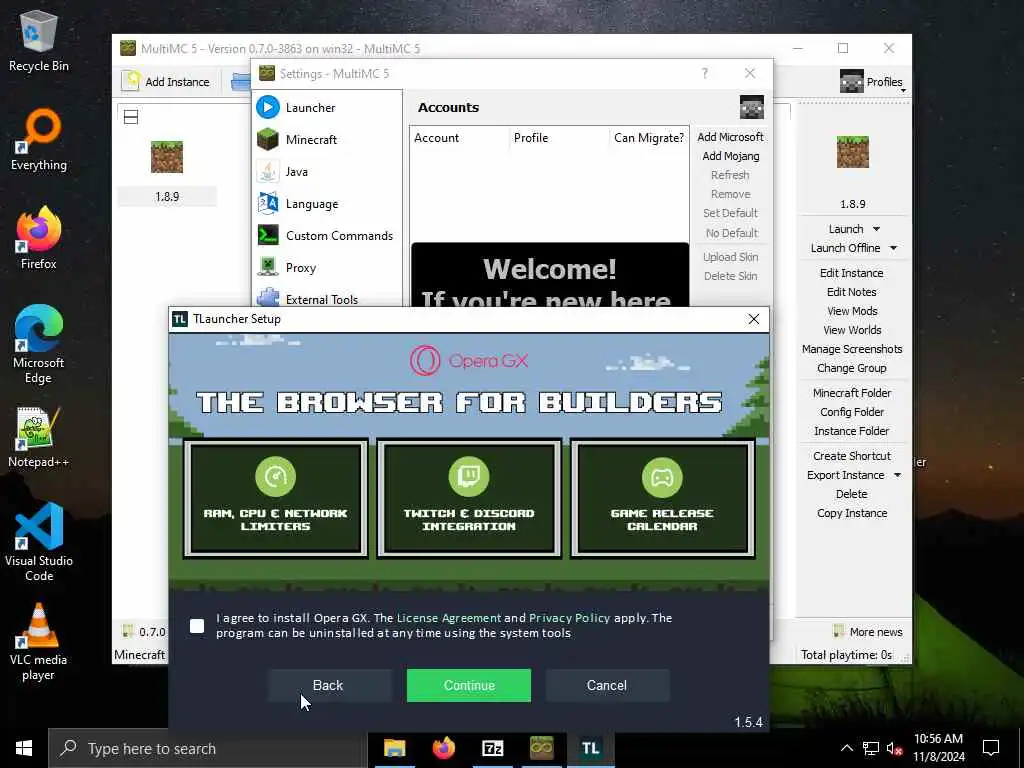Screen dimensions: 1024x768
Task: Open the License Agreement link
Action: (449, 618)
